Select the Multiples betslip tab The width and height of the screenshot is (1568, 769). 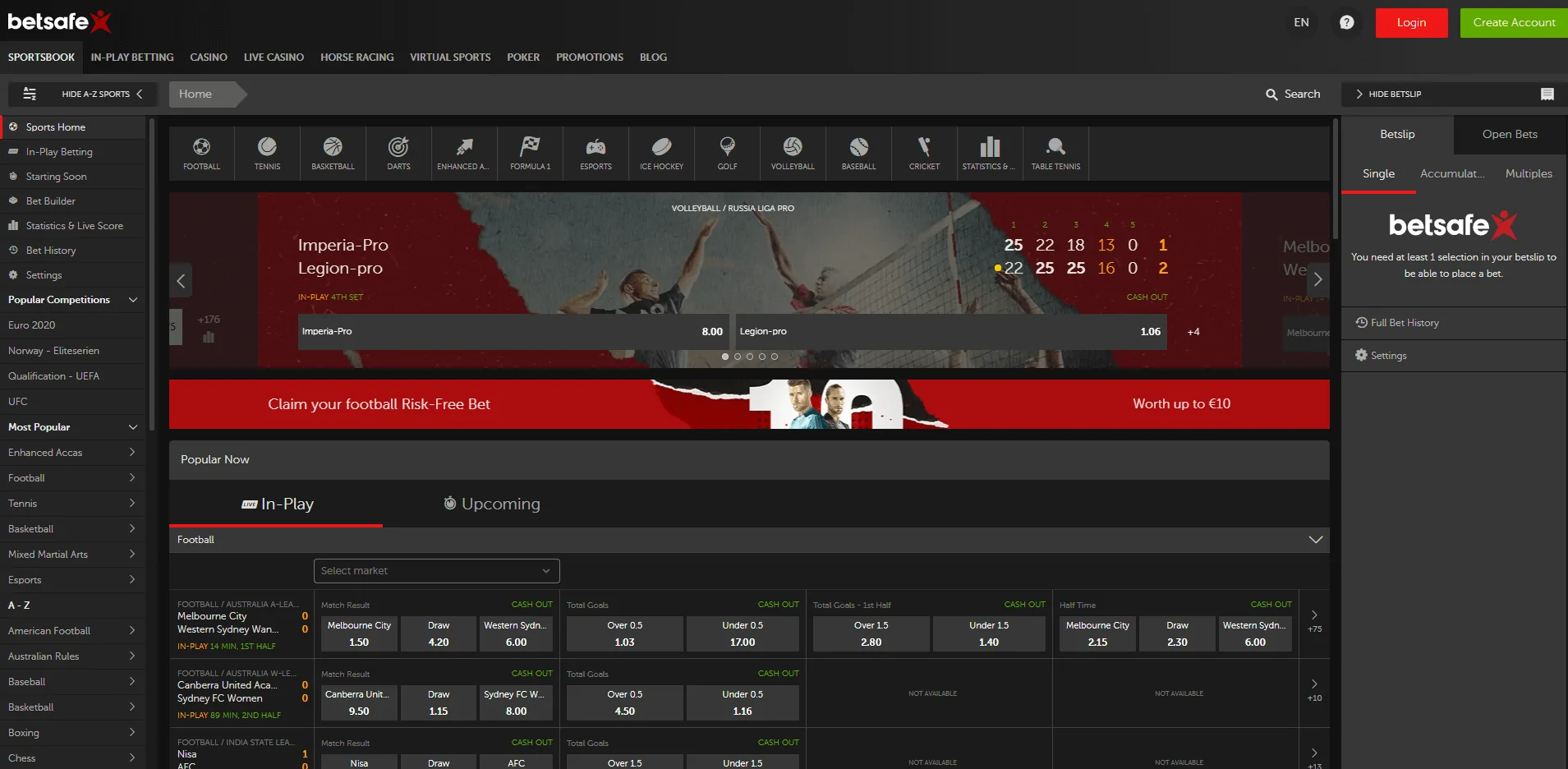[x=1529, y=174]
